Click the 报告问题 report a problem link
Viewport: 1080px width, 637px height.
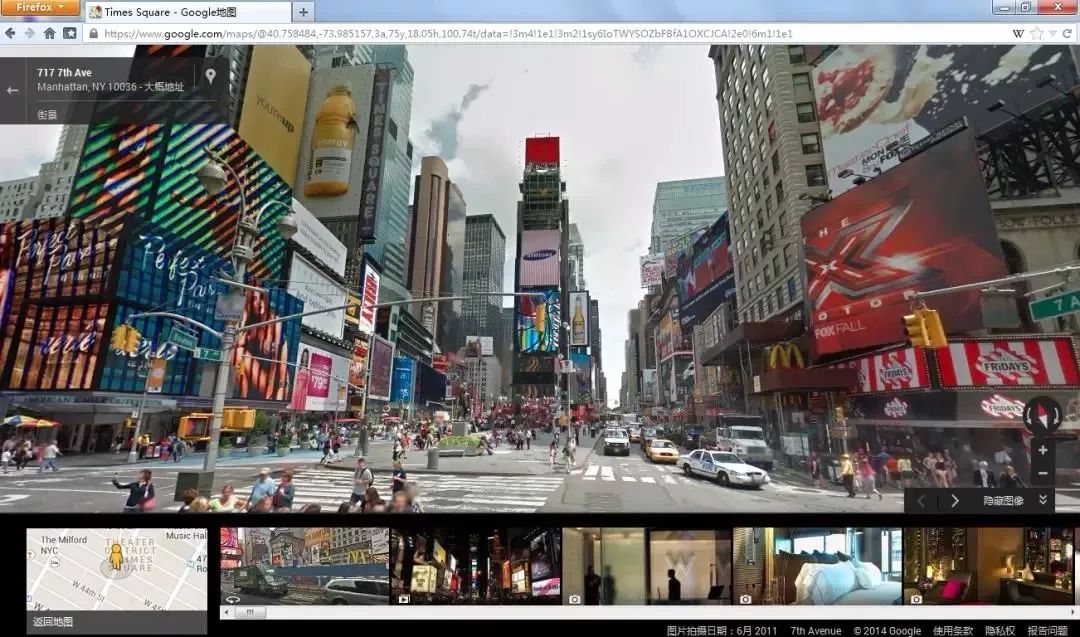click(1047, 630)
